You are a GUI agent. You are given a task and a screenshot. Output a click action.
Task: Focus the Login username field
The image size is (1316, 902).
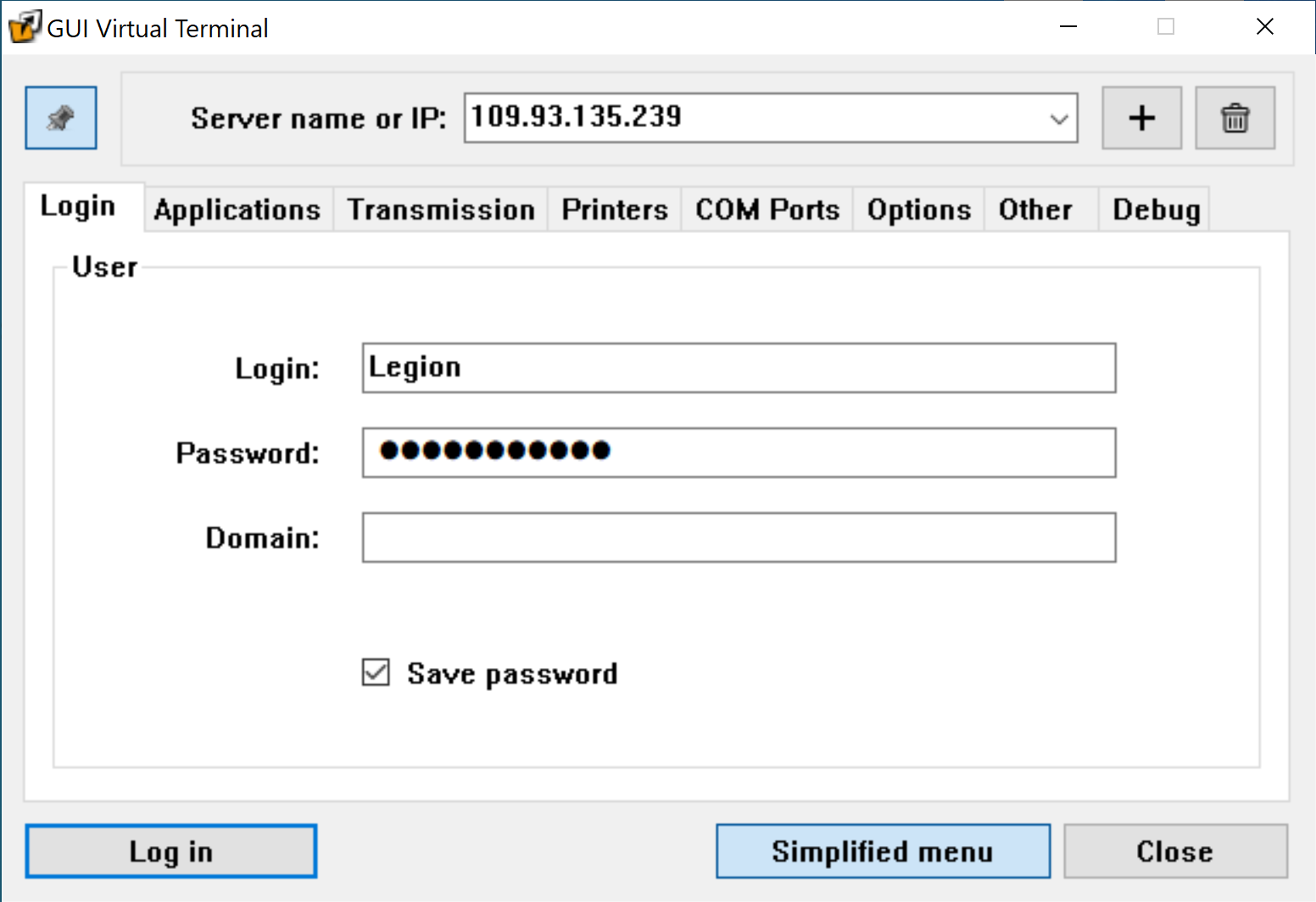[739, 368]
